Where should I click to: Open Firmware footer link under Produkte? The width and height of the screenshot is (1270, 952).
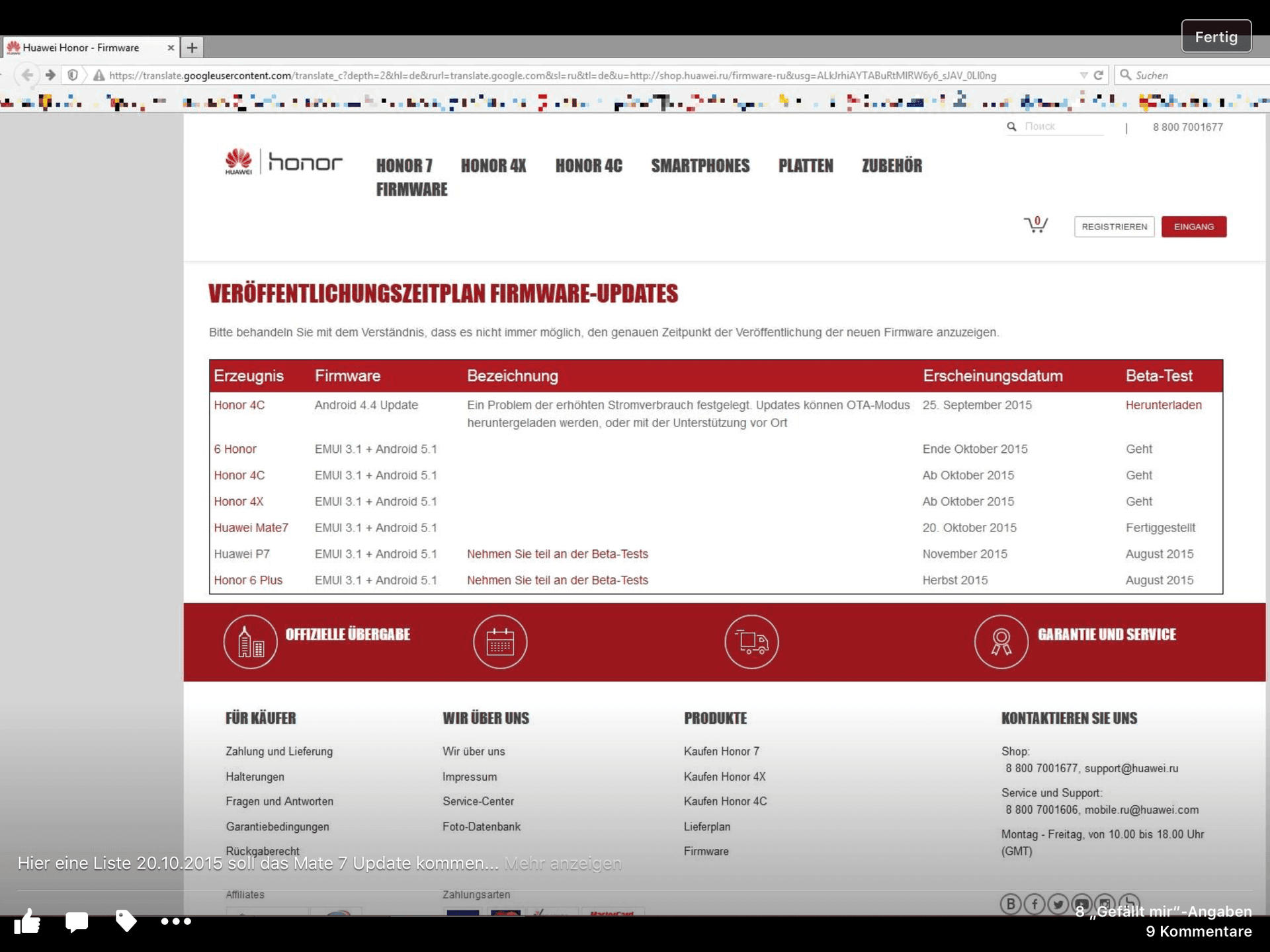pyautogui.click(x=706, y=851)
